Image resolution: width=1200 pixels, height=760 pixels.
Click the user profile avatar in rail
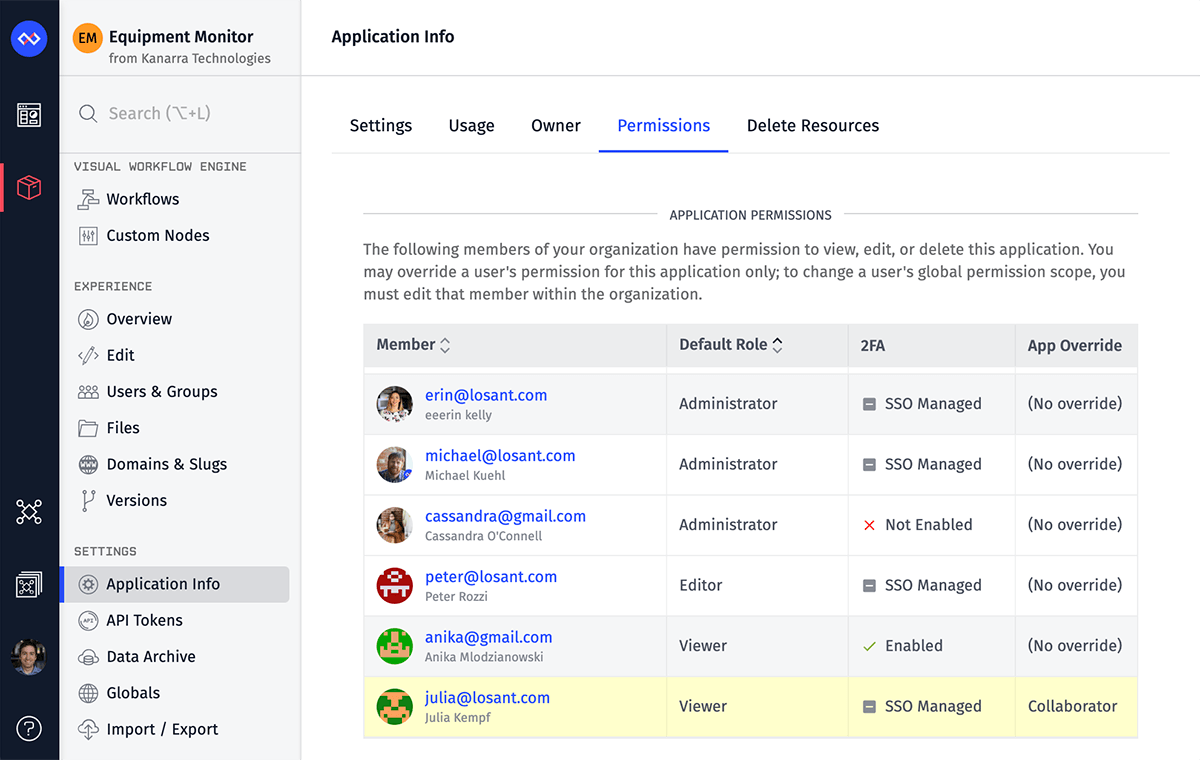point(29,657)
